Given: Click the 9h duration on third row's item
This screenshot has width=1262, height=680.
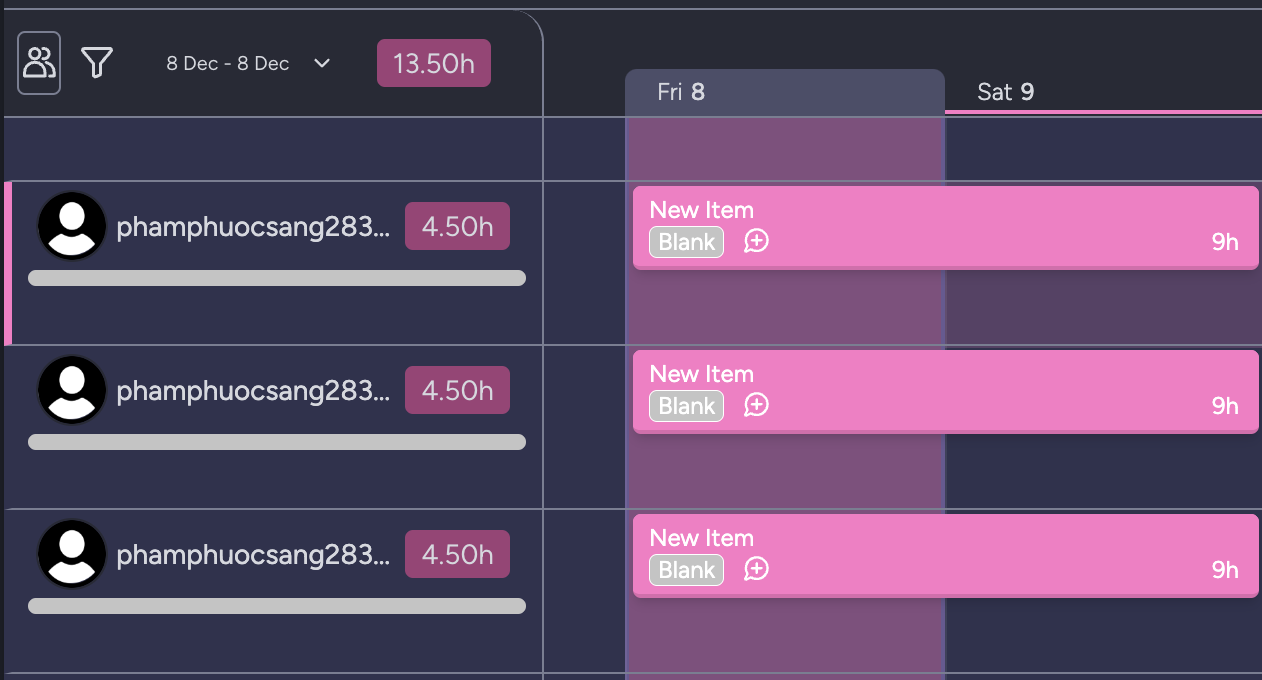Looking at the screenshot, I should [1224, 570].
